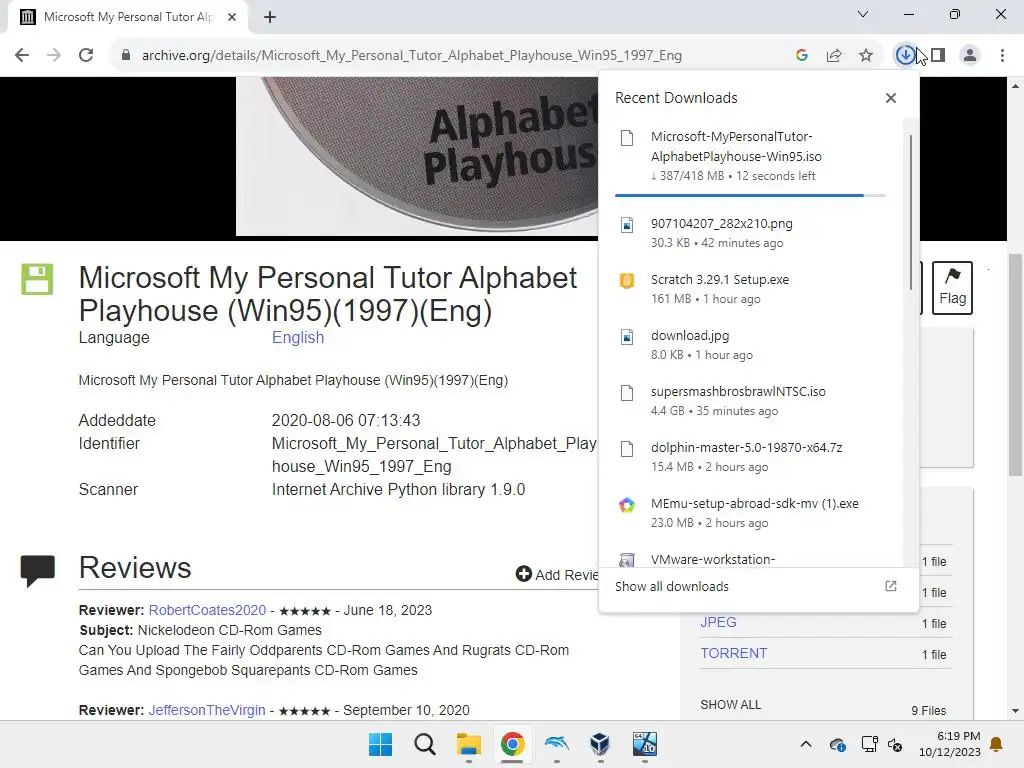This screenshot has width=1024, height=768.
Task: Close the Recent Downloads popup
Action: (x=891, y=98)
